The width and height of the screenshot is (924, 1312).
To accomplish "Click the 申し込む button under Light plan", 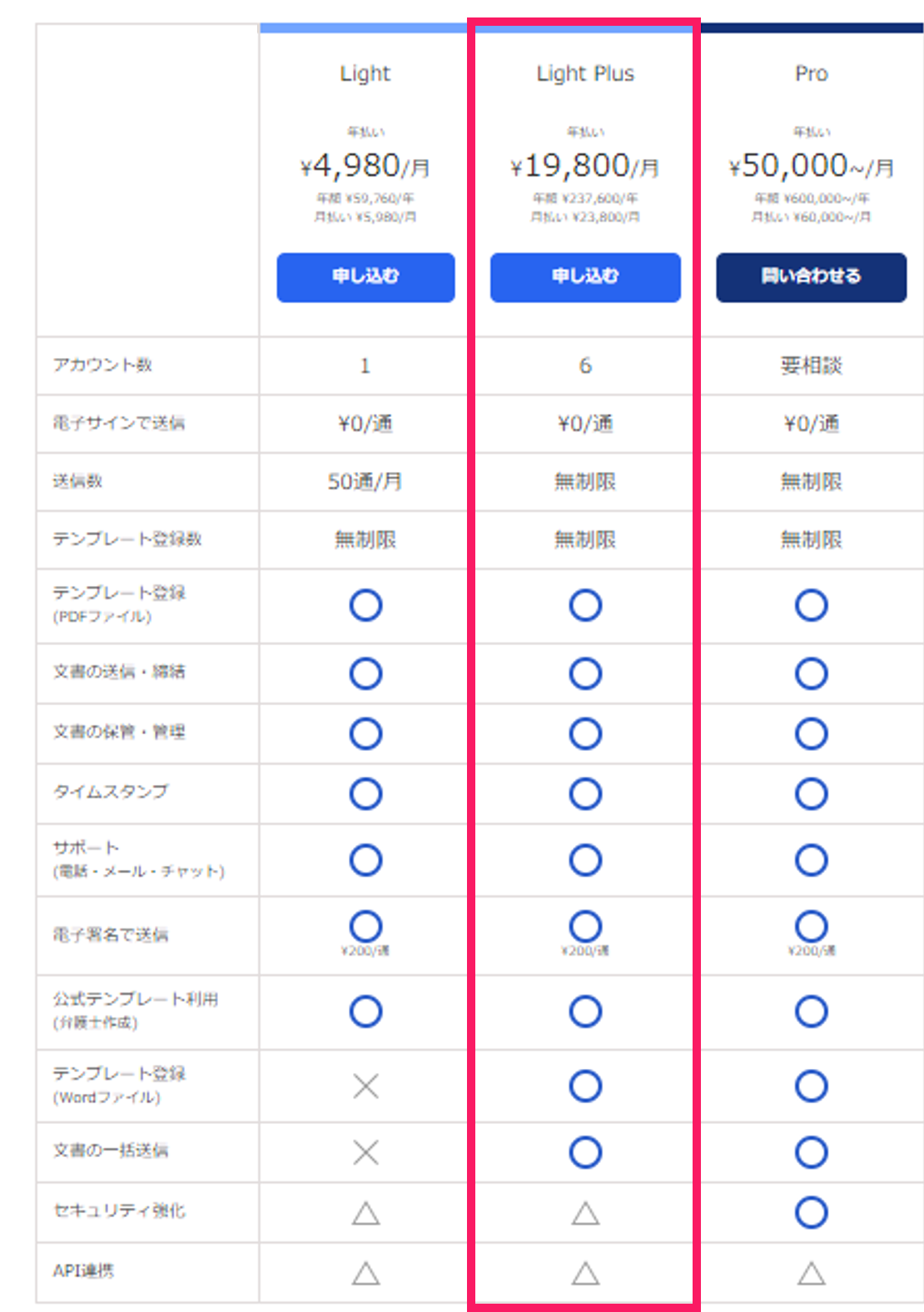I will click(365, 277).
